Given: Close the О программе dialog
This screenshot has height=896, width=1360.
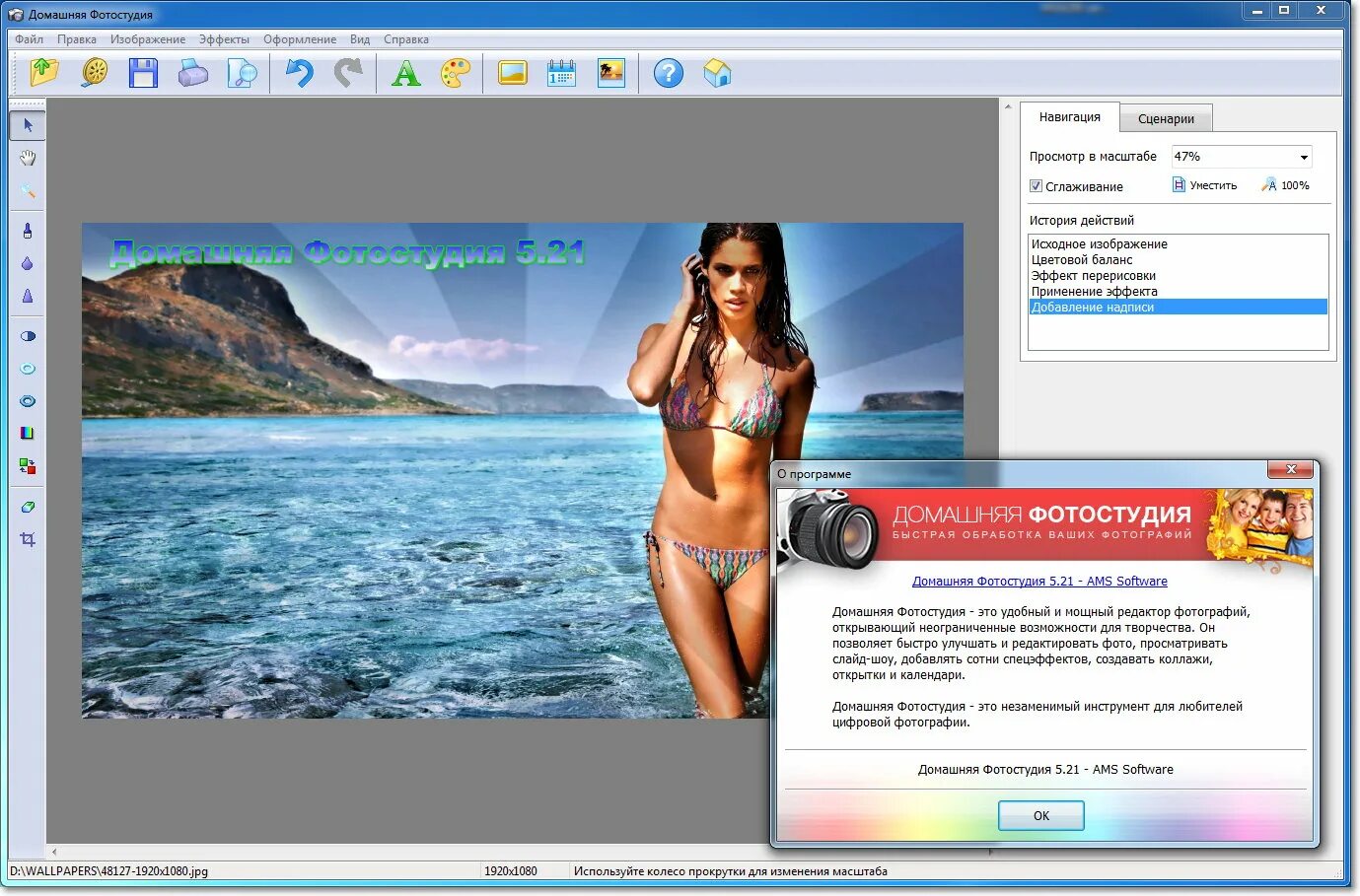Looking at the screenshot, I should pyautogui.click(x=1291, y=469).
